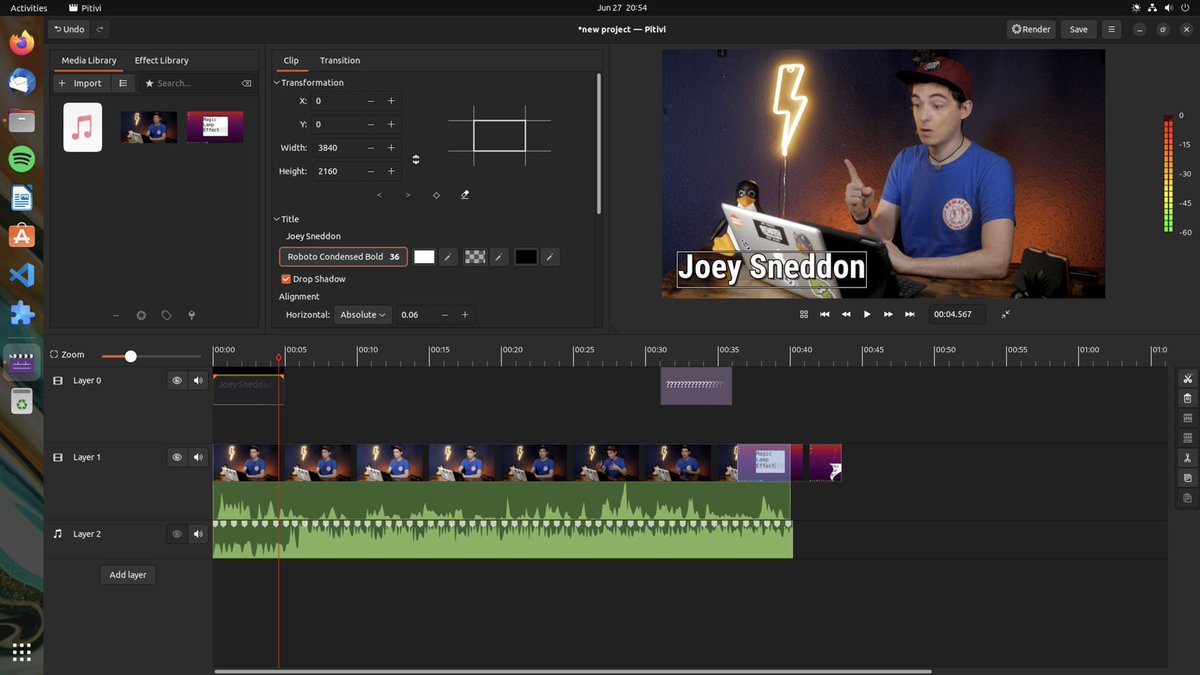Viewport: 1200px width, 675px height.
Task: Pick text color with first eyedropper
Action: click(448, 257)
